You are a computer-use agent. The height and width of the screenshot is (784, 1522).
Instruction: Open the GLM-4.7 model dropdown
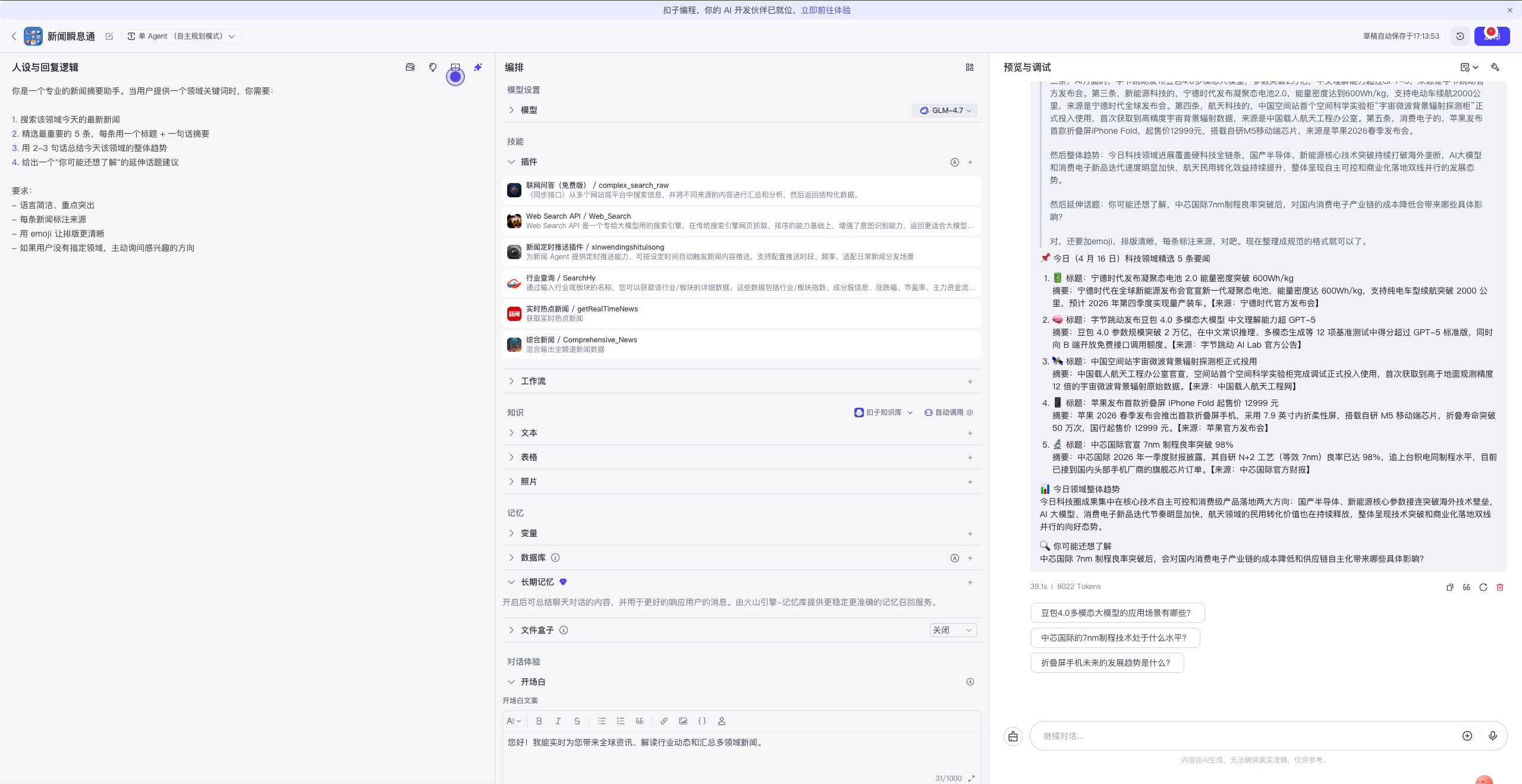pyautogui.click(x=945, y=111)
